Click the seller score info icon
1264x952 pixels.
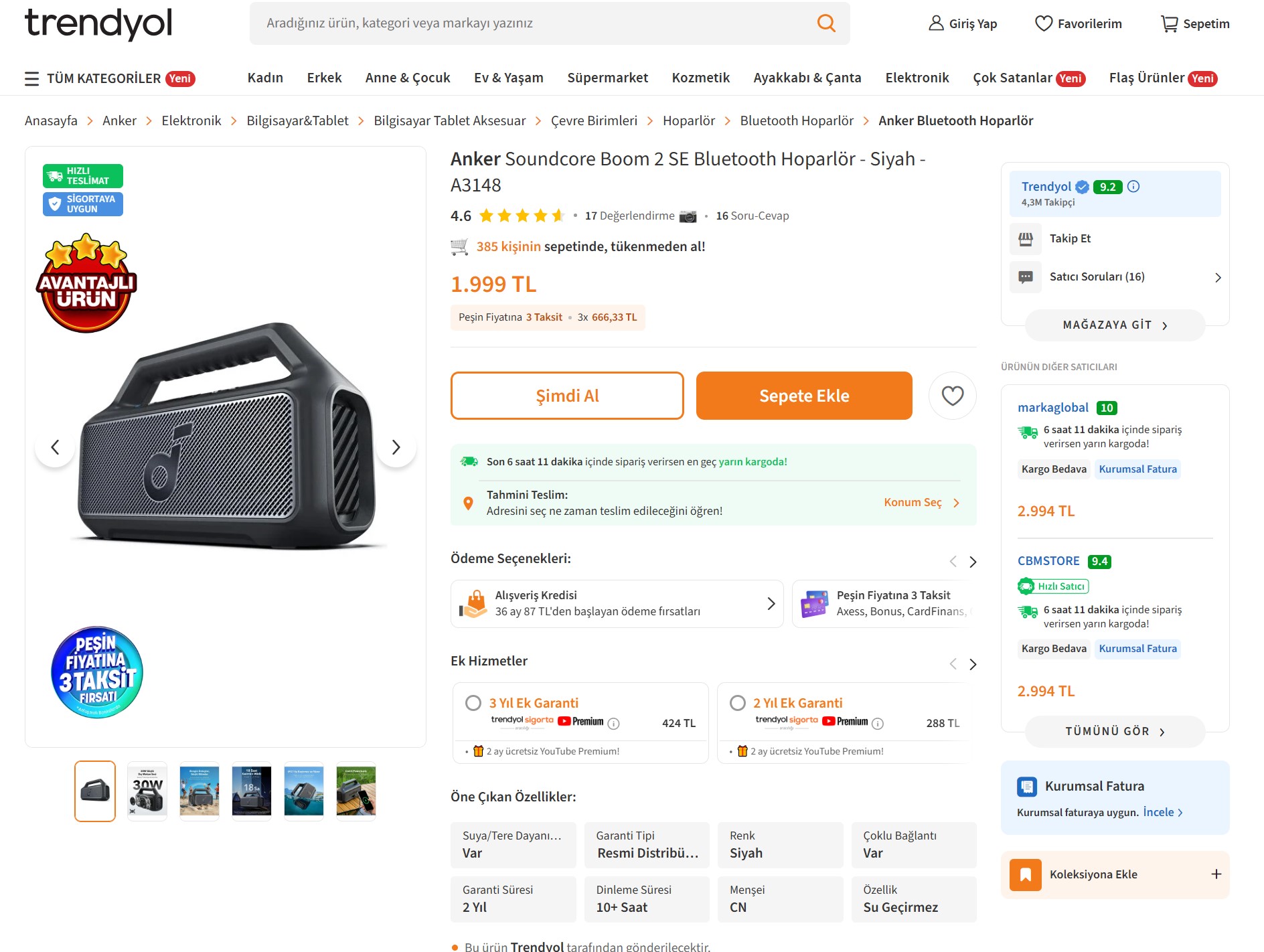(1133, 187)
